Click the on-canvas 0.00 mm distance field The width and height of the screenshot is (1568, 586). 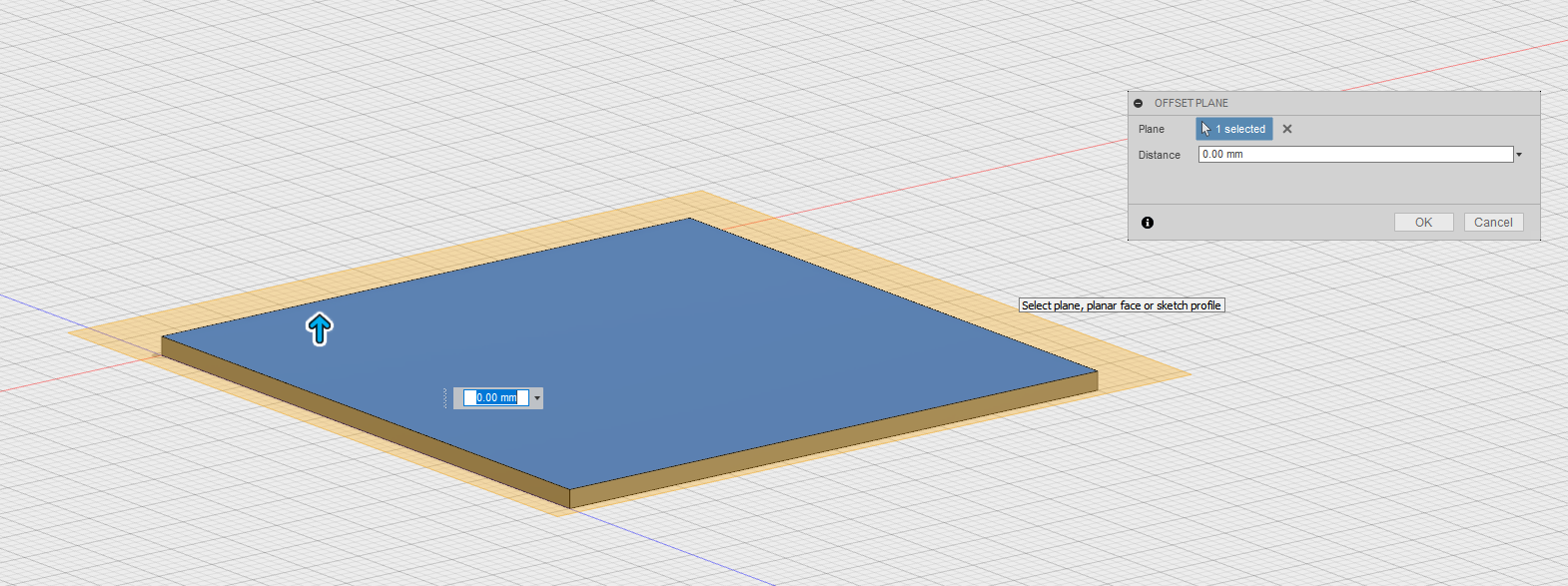496,398
